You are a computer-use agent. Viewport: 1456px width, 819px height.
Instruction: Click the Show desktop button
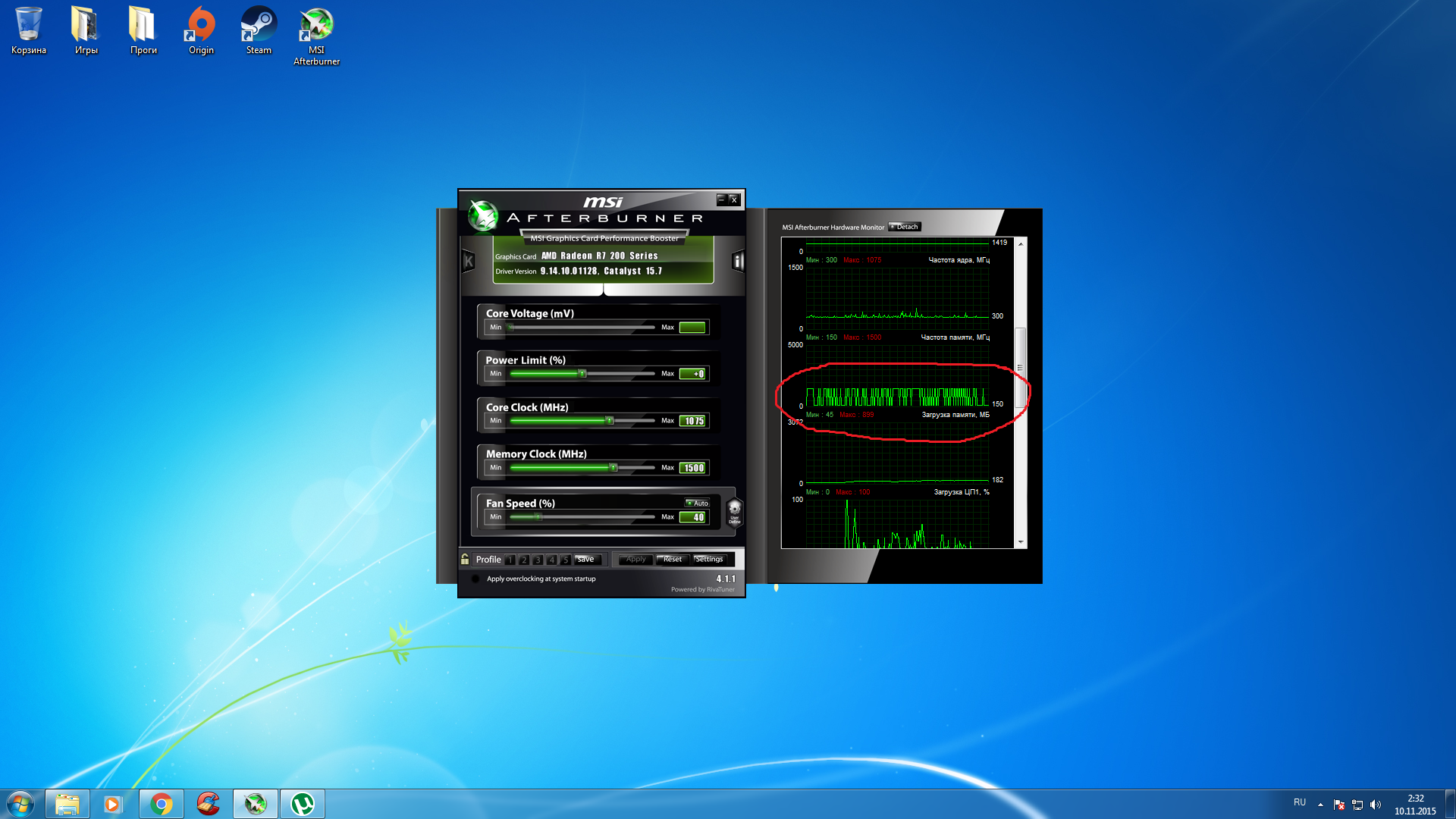point(1451,805)
